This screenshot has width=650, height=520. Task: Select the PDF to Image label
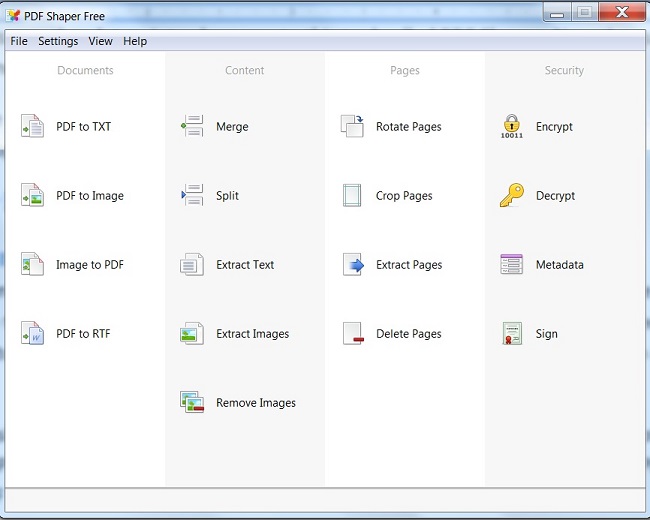pos(90,196)
